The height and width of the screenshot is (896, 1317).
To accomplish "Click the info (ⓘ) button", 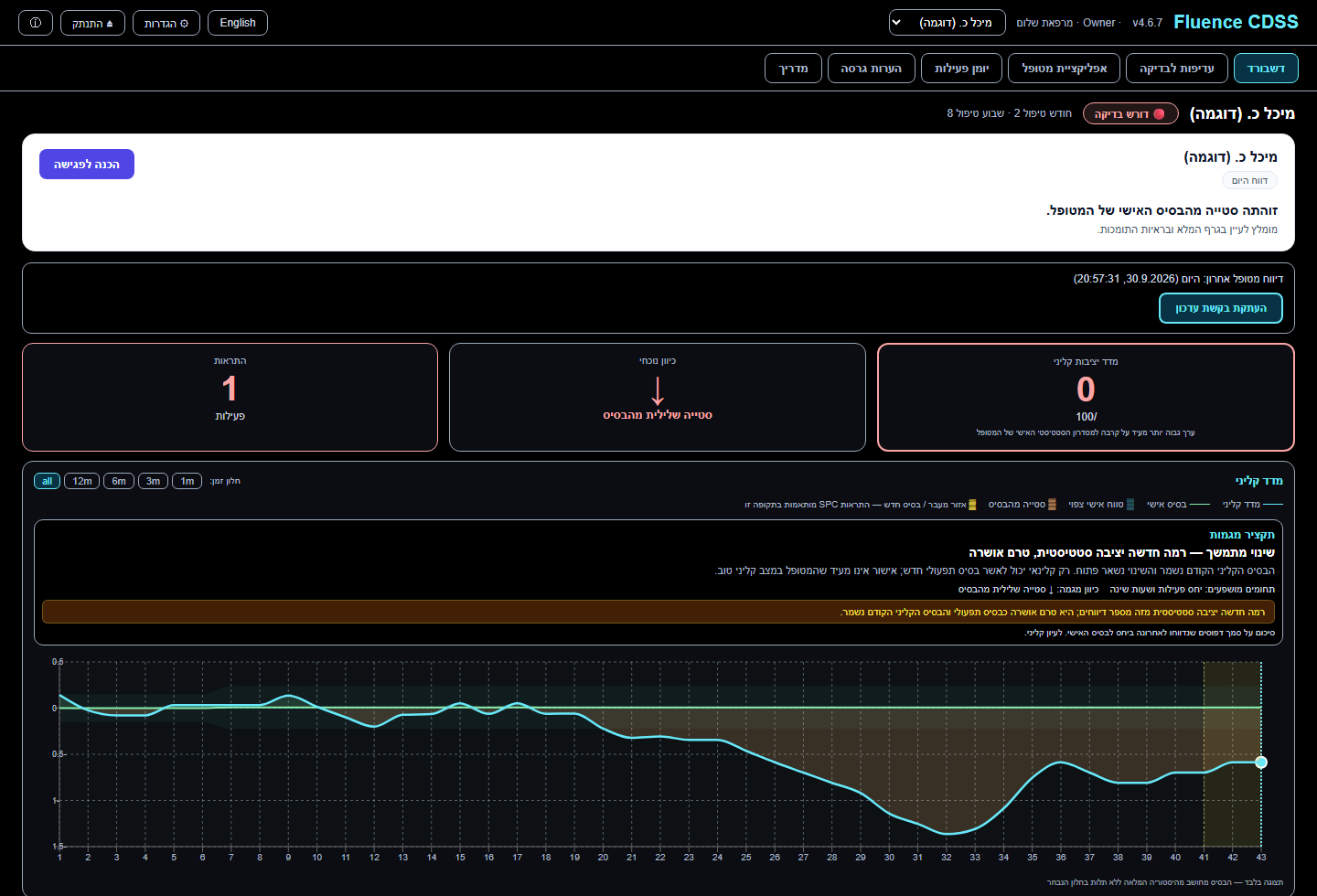I will pyautogui.click(x=36, y=23).
